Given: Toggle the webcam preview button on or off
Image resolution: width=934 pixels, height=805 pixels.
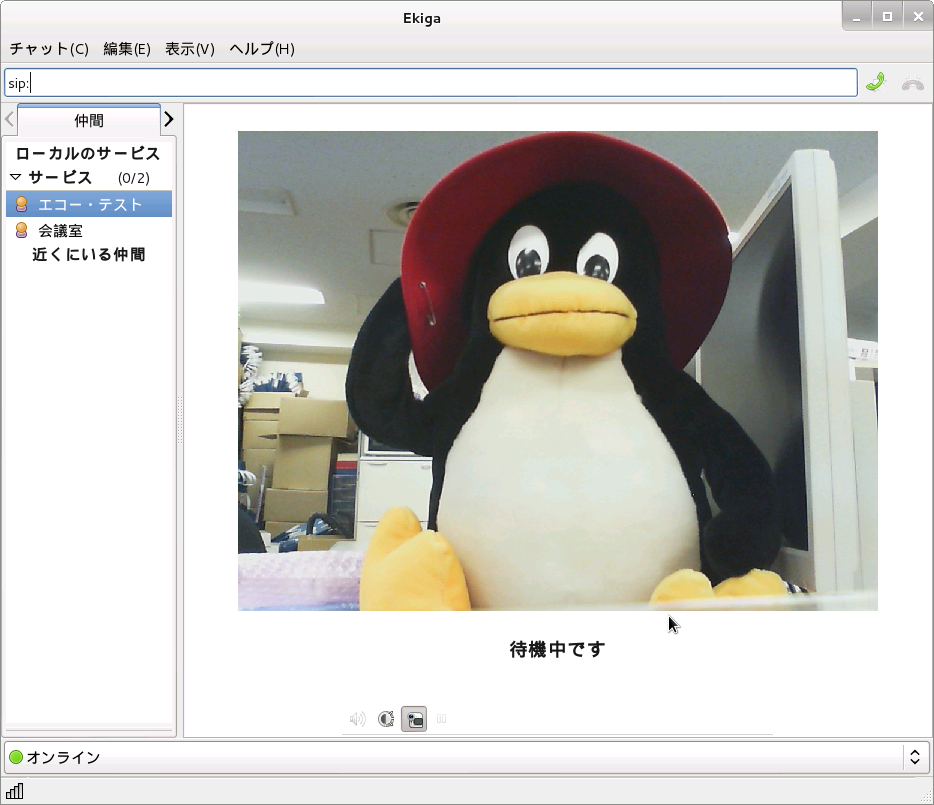Looking at the screenshot, I should pos(414,718).
